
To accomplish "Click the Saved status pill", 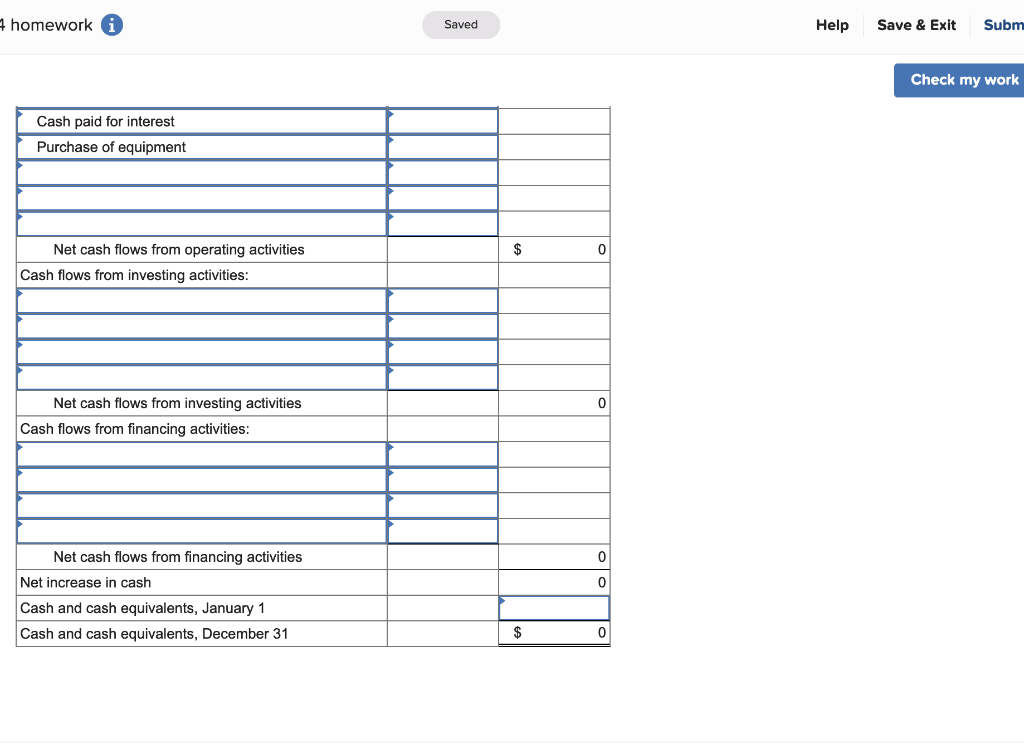I will coord(461,24).
